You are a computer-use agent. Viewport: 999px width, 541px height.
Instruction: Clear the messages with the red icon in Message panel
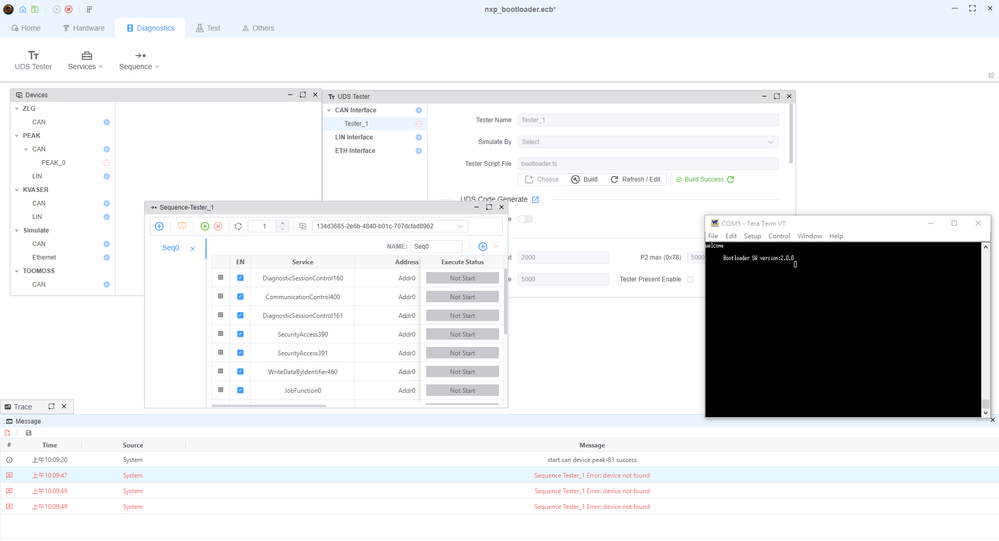[x=8, y=433]
